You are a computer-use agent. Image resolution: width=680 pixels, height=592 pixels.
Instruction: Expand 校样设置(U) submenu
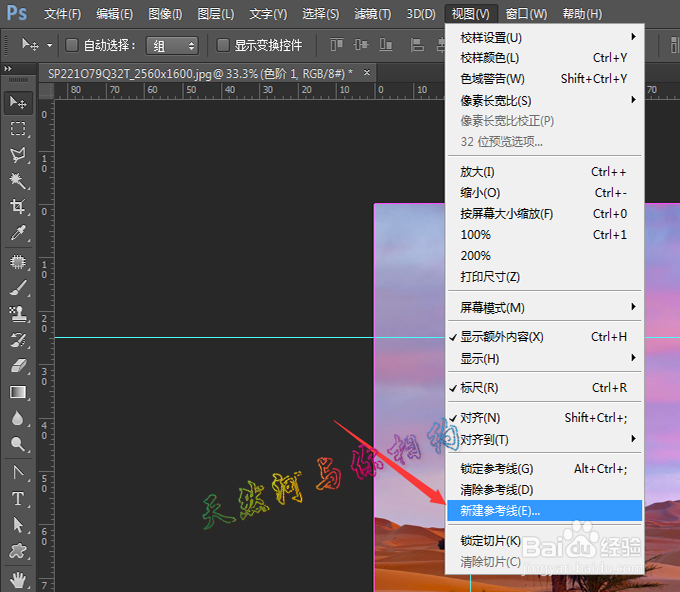tap(545, 38)
